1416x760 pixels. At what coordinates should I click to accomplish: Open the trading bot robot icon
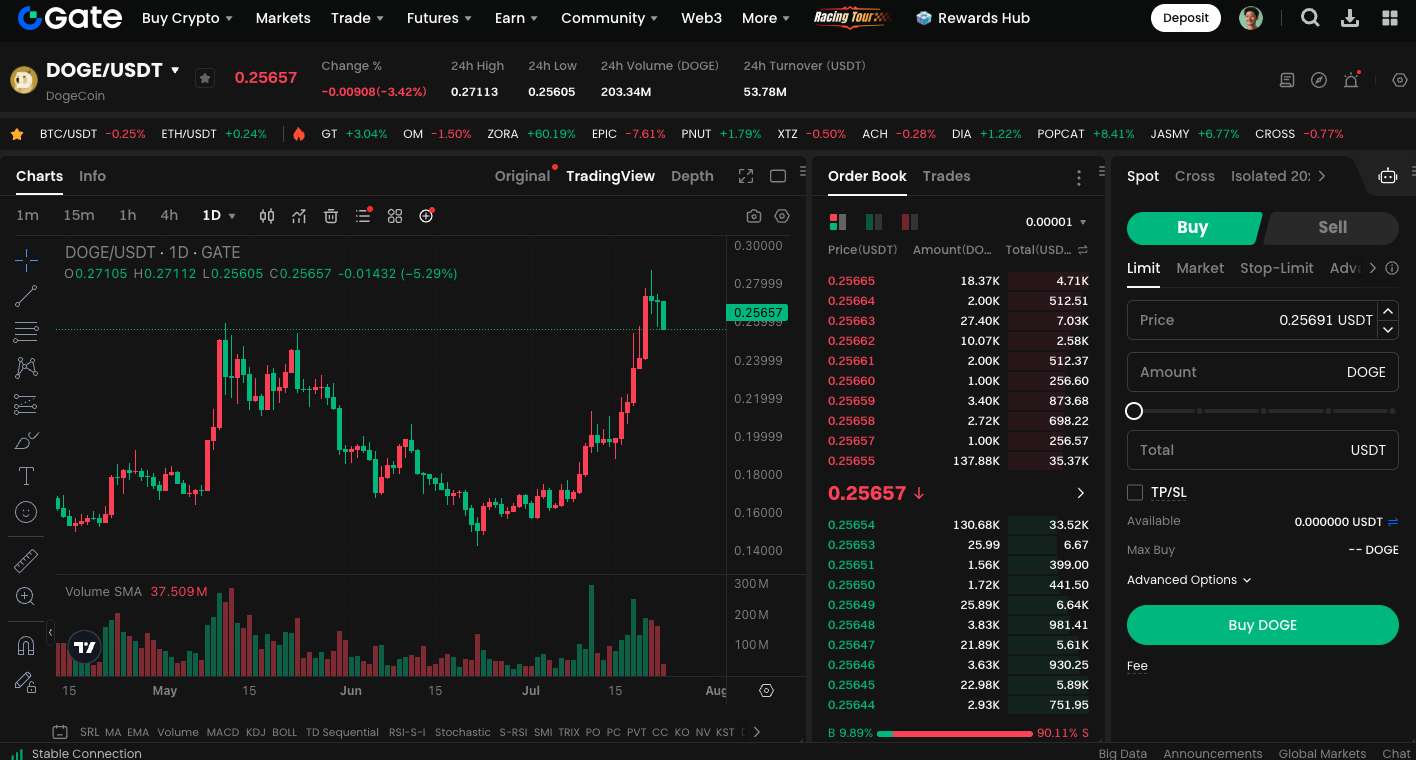(x=1388, y=176)
